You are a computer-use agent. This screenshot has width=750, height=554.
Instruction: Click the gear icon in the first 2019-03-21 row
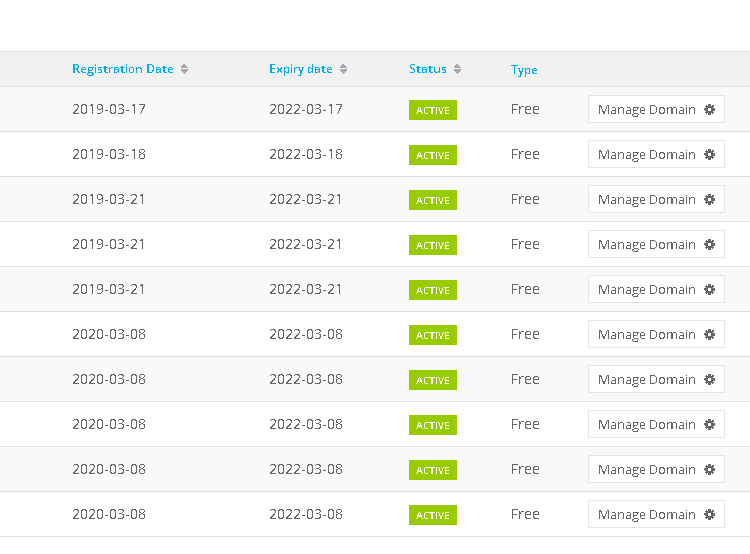tap(709, 199)
